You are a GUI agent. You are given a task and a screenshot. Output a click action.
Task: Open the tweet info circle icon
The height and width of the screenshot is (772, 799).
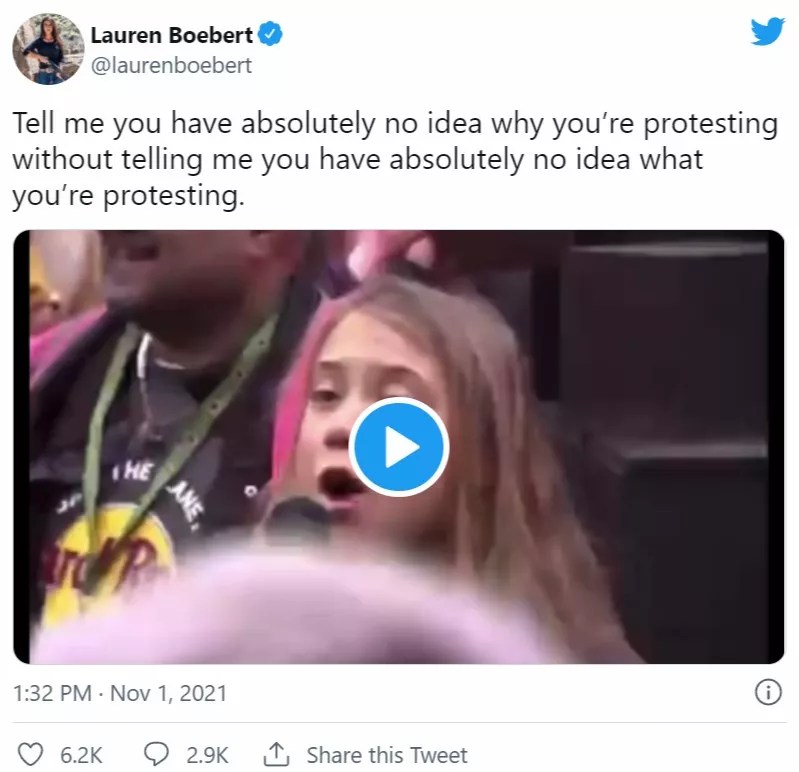coord(766,692)
